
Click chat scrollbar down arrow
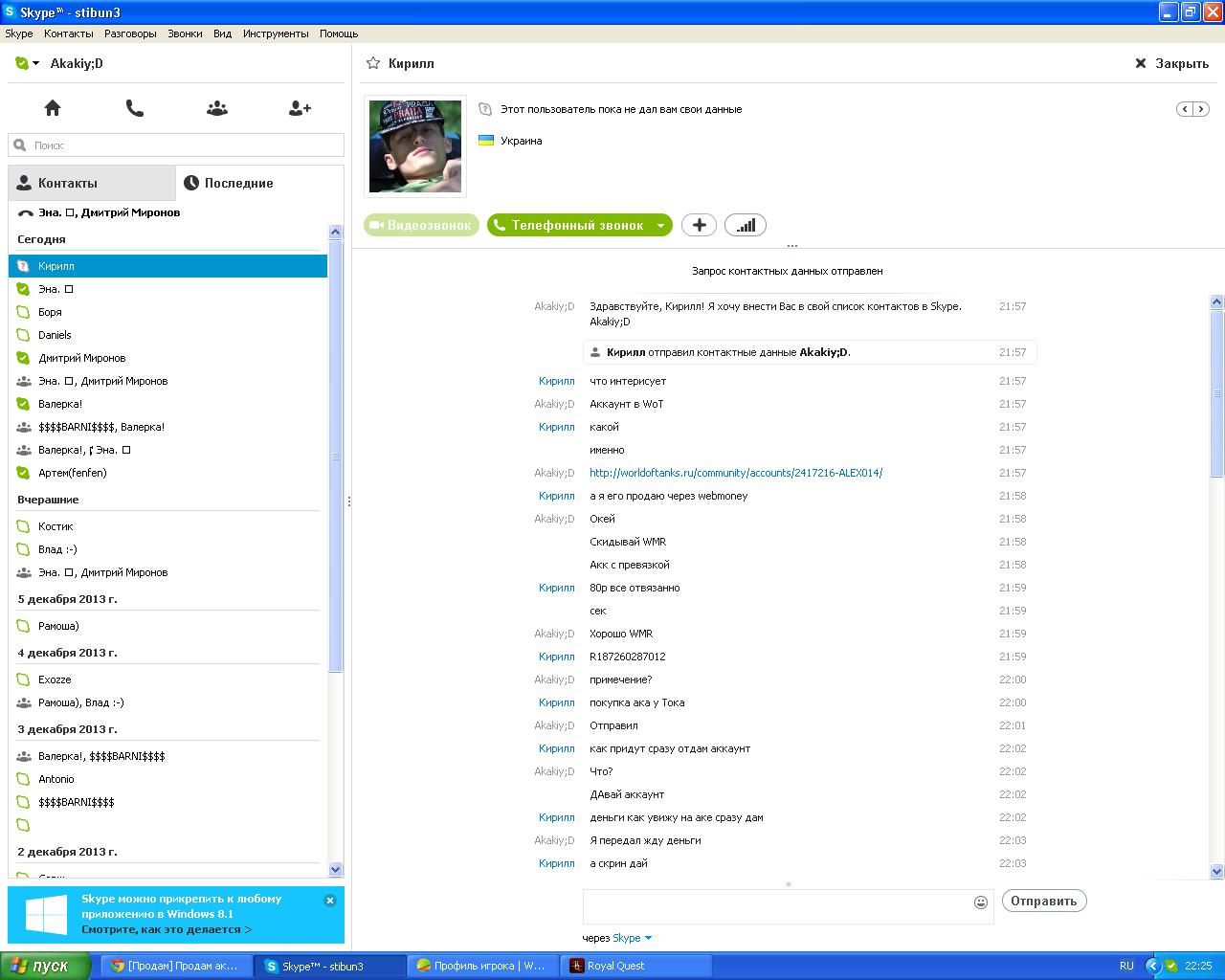pyautogui.click(x=1217, y=871)
